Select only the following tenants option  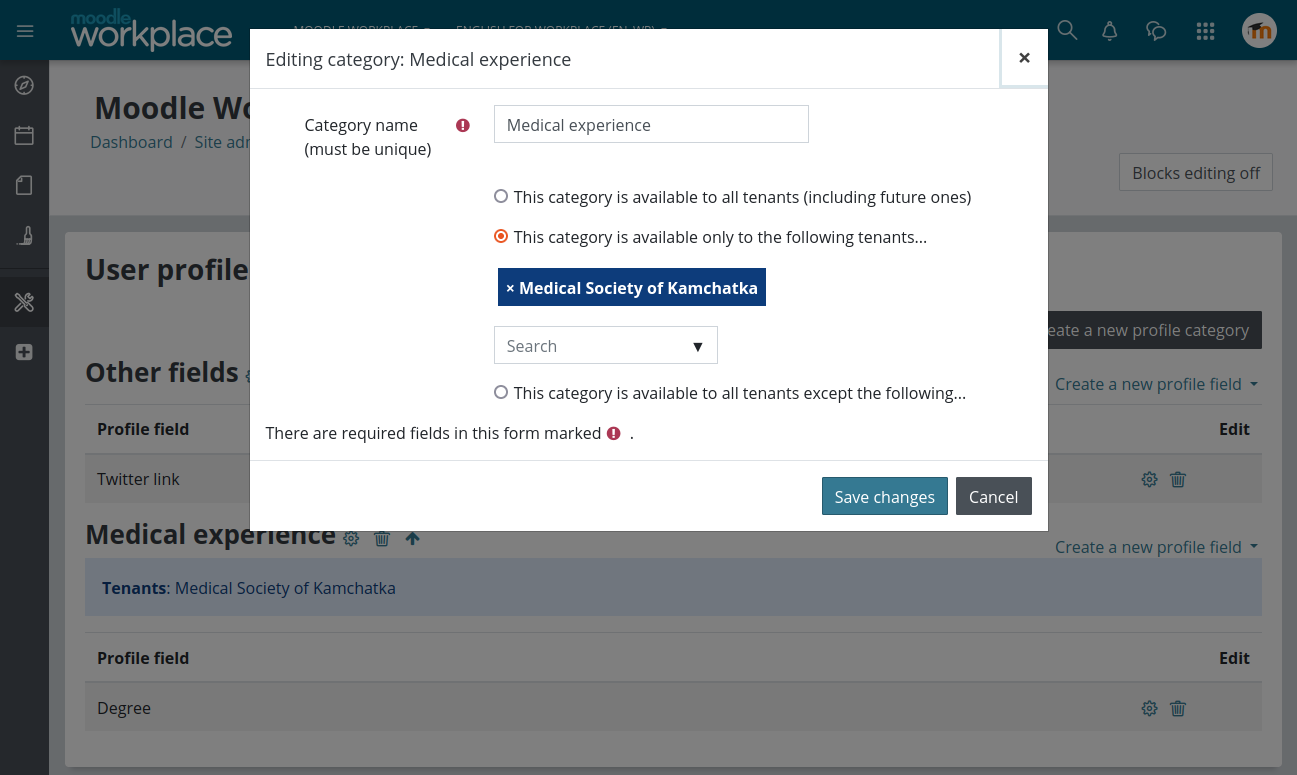[x=501, y=237]
